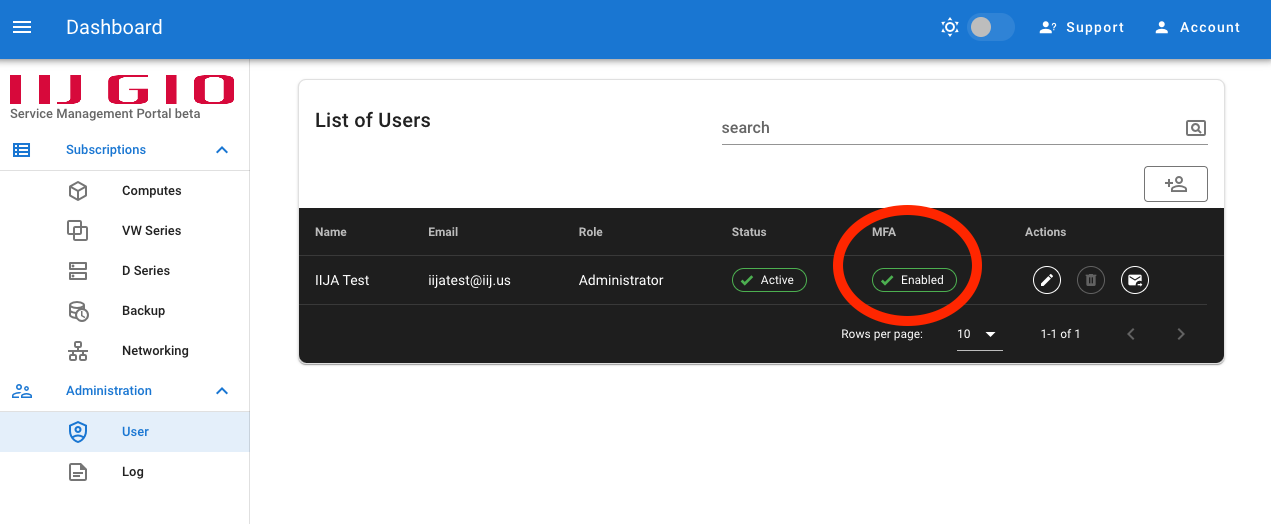Screen dimensions: 1271x524
Task: Click the IIJ GIO logo
Action: (x=122, y=89)
